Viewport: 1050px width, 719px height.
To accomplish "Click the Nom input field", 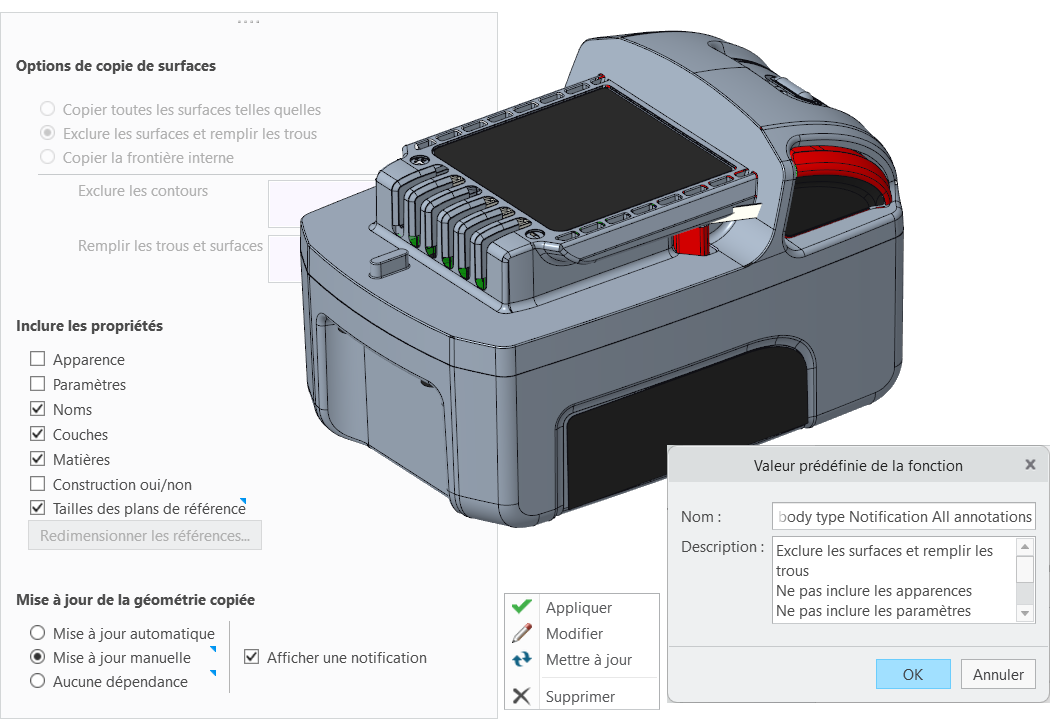I will (903, 516).
